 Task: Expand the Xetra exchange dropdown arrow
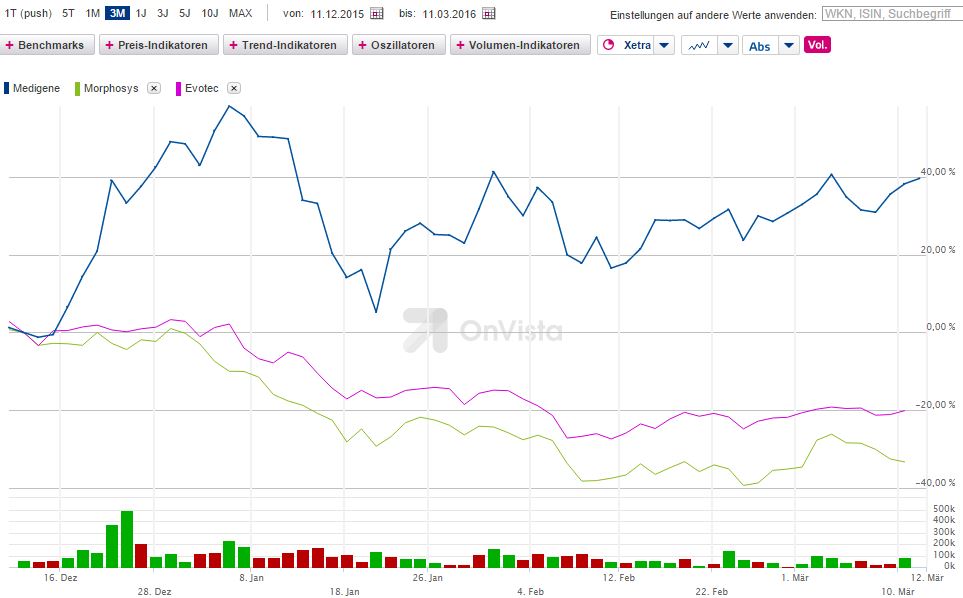pyautogui.click(x=664, y=45)
